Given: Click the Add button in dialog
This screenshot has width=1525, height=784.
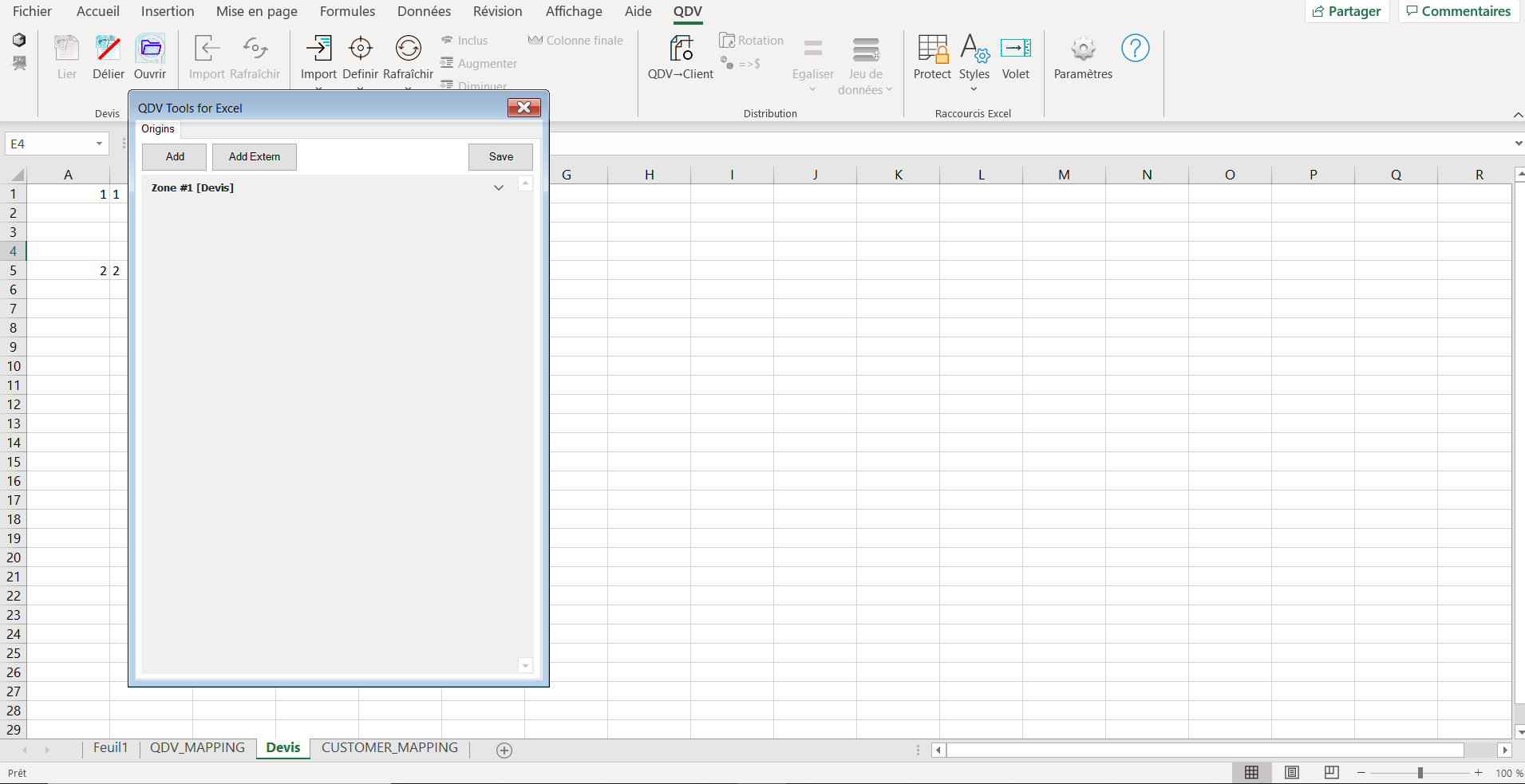Looking at the screenshot, I should 175,157.
